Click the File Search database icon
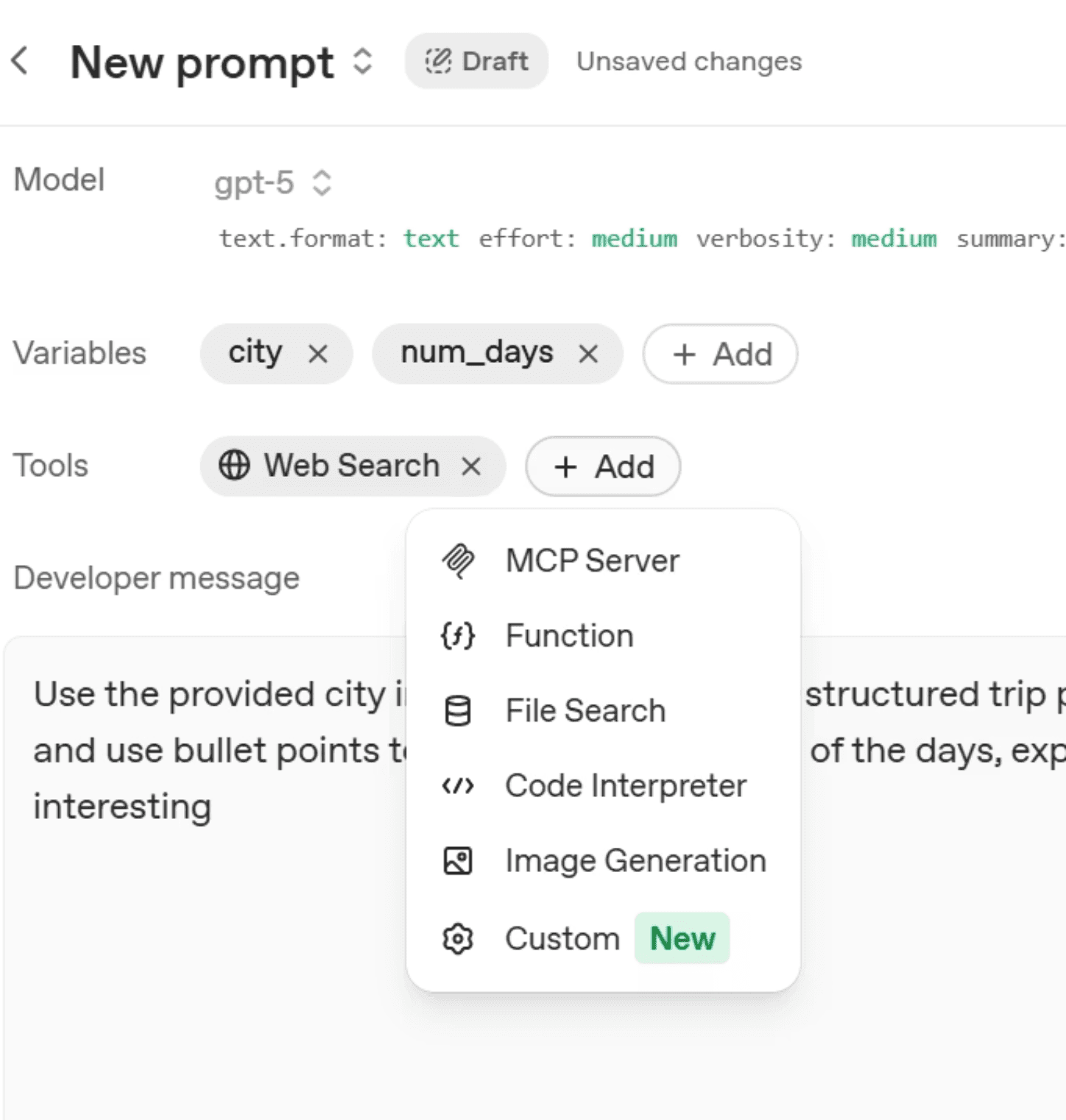Image resolution: width=1066 pixels, height=1120 pixels. (458, 712)
